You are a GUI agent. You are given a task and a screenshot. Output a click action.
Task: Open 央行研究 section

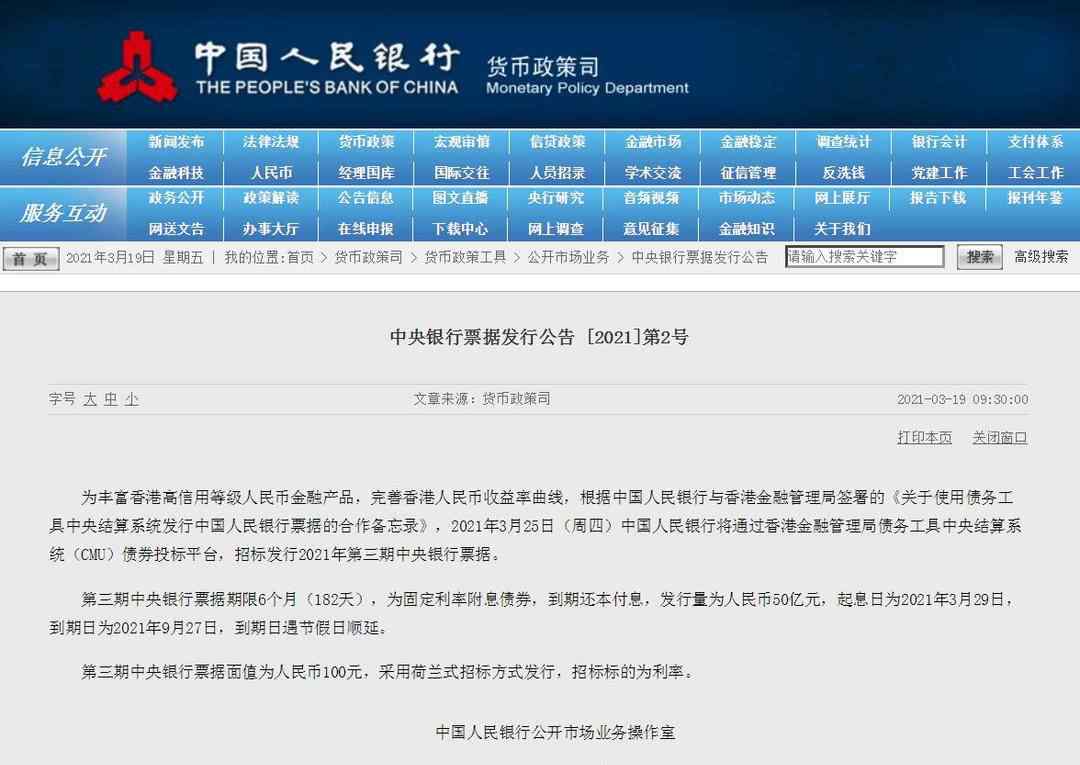click(556, 198)
